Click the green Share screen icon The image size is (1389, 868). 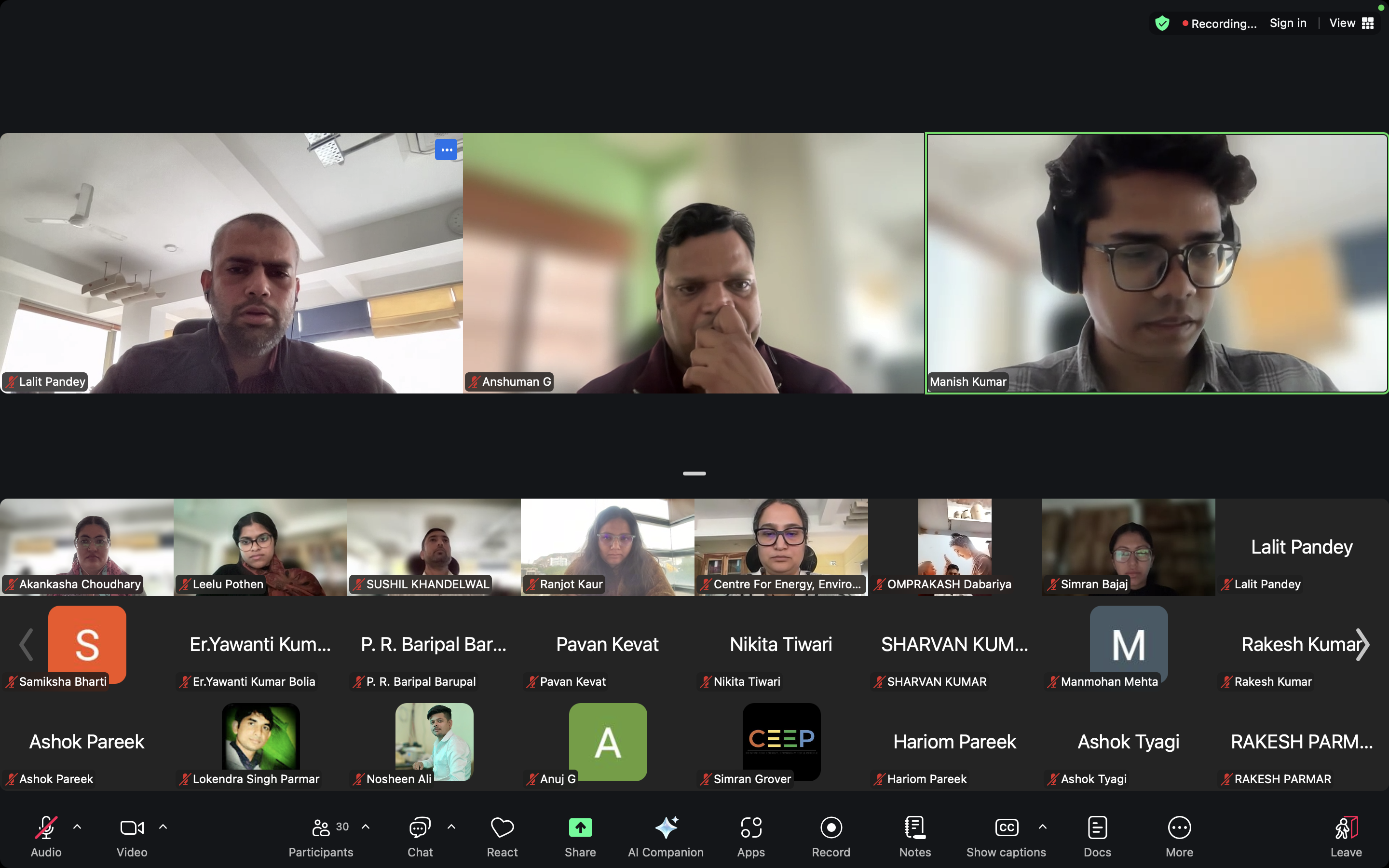[x=580, y=828]
